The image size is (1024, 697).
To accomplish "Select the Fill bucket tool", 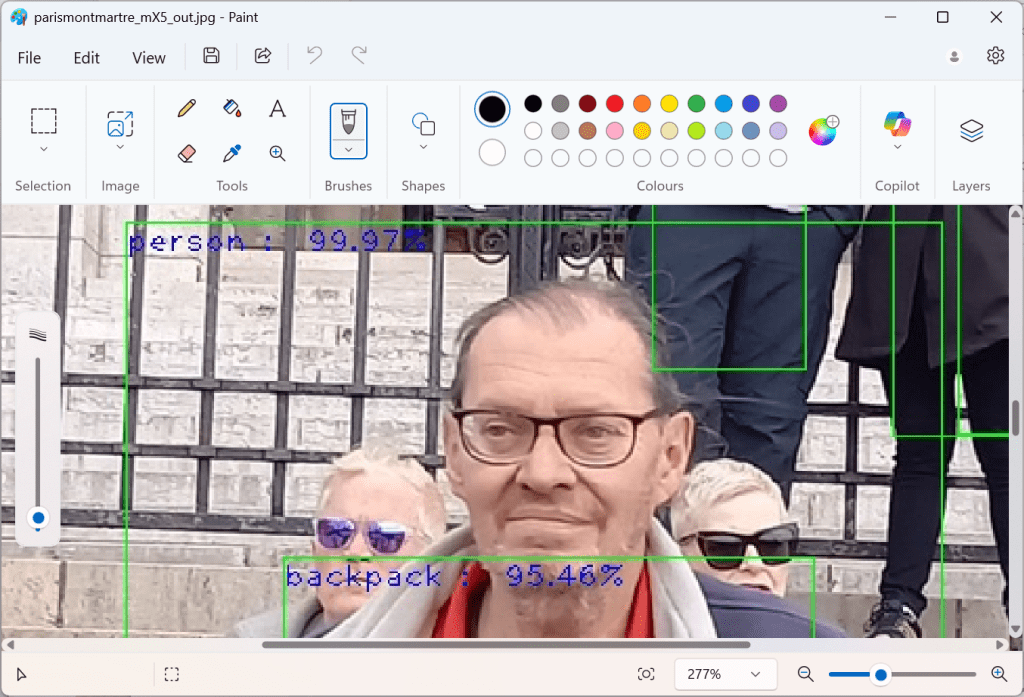I will (232, 108).
